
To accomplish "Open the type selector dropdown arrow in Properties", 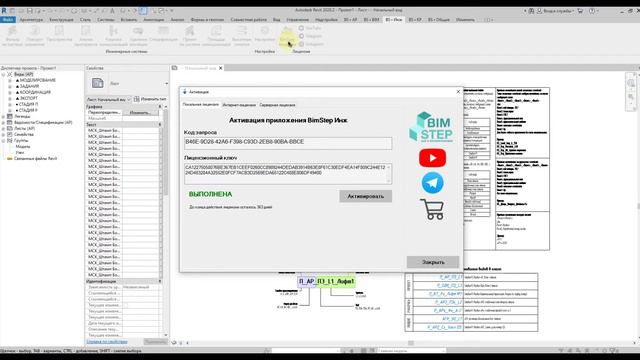I will click(166, 84).
